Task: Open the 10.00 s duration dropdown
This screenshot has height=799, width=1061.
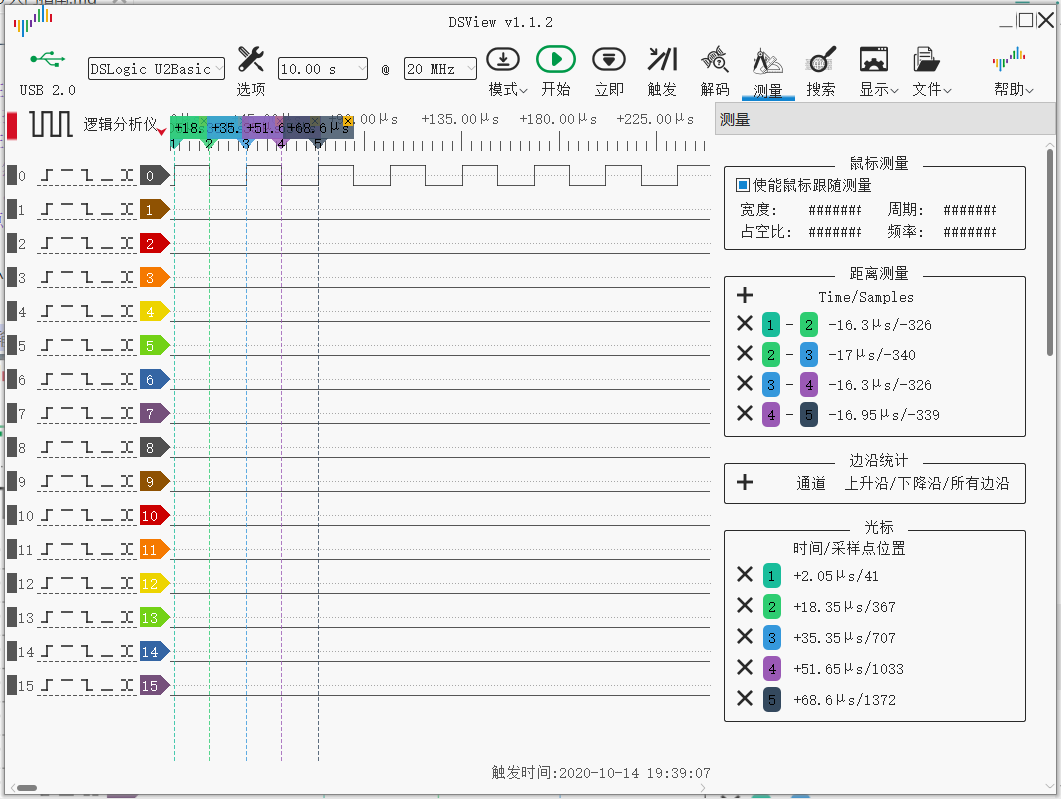Action: point(323,68)
